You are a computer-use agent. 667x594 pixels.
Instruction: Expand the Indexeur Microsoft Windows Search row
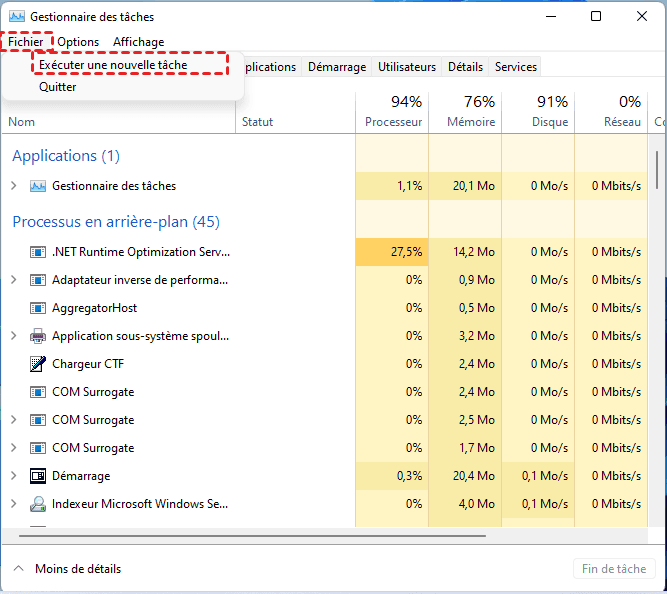tap(14, 504)
